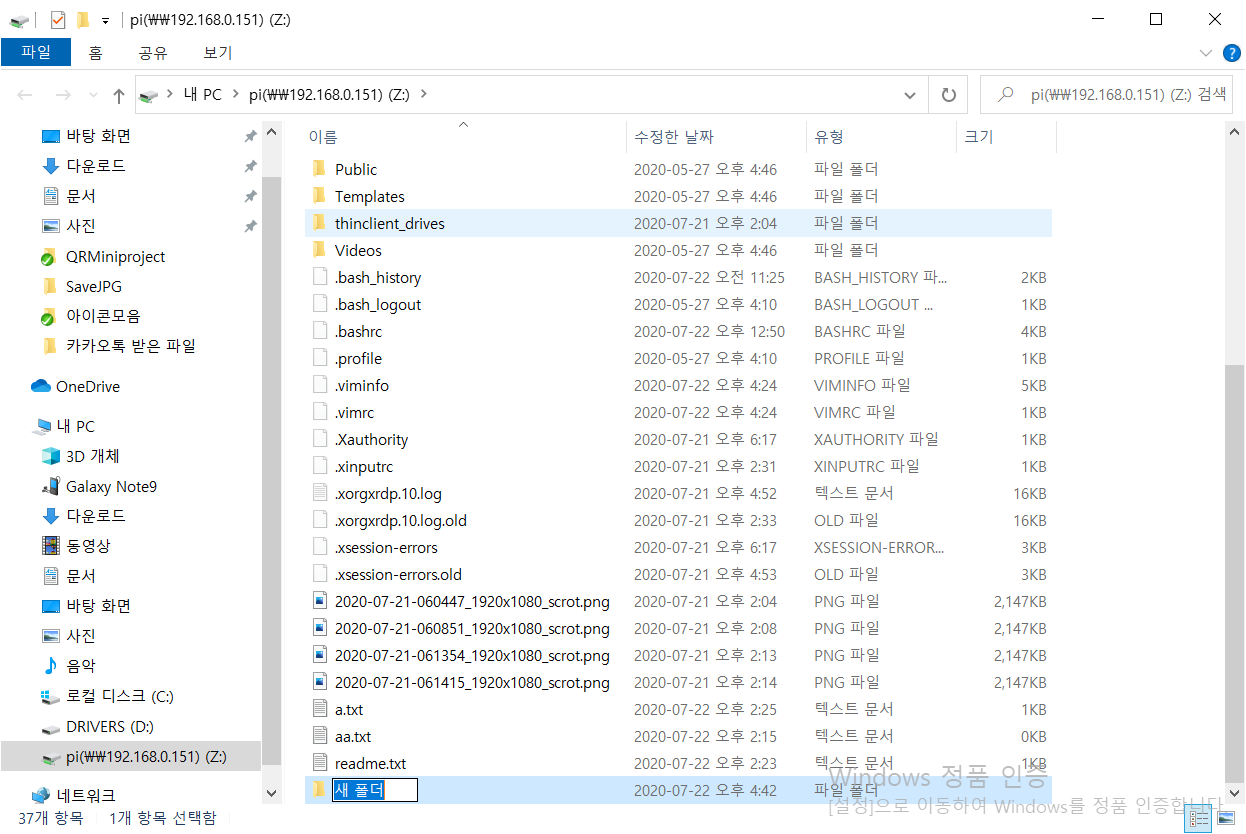Screen dimensions: 1246x834
Task: Open 카카오톡 받은 파일 in navigation pane
Action: pyautogui.click(x=130, y=346)
